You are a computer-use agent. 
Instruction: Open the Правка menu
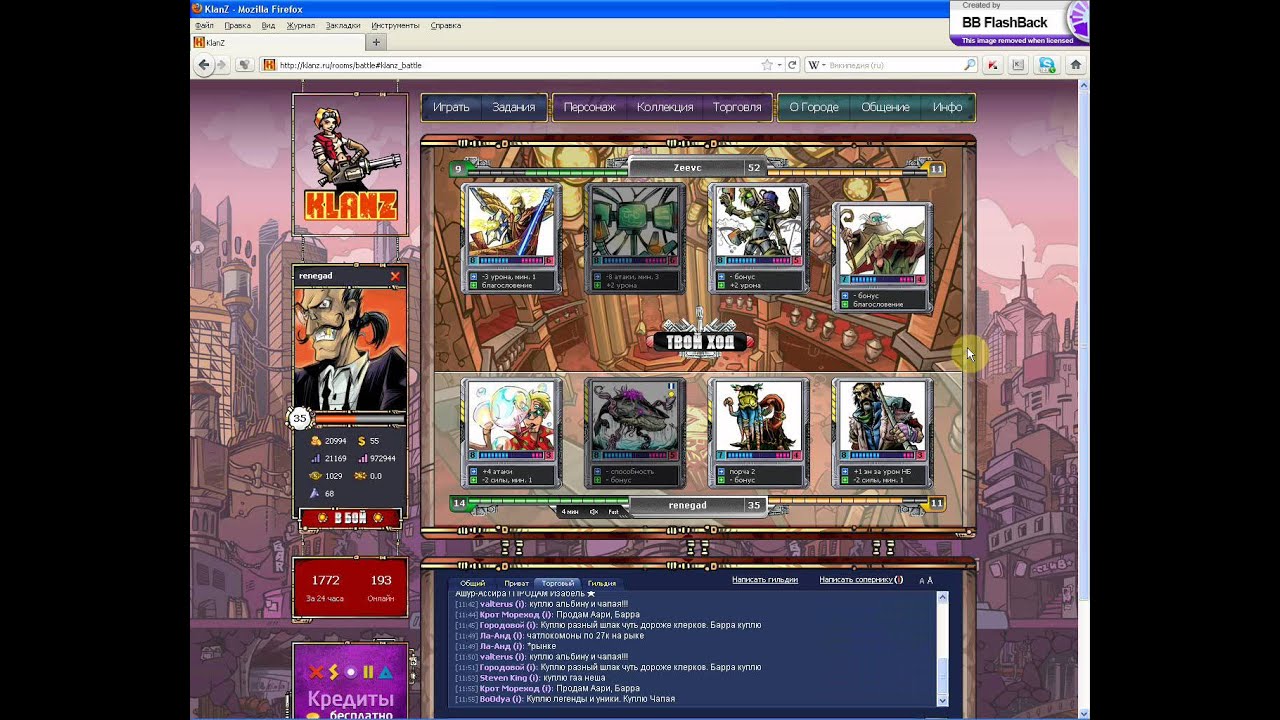[x=238, y=25]
